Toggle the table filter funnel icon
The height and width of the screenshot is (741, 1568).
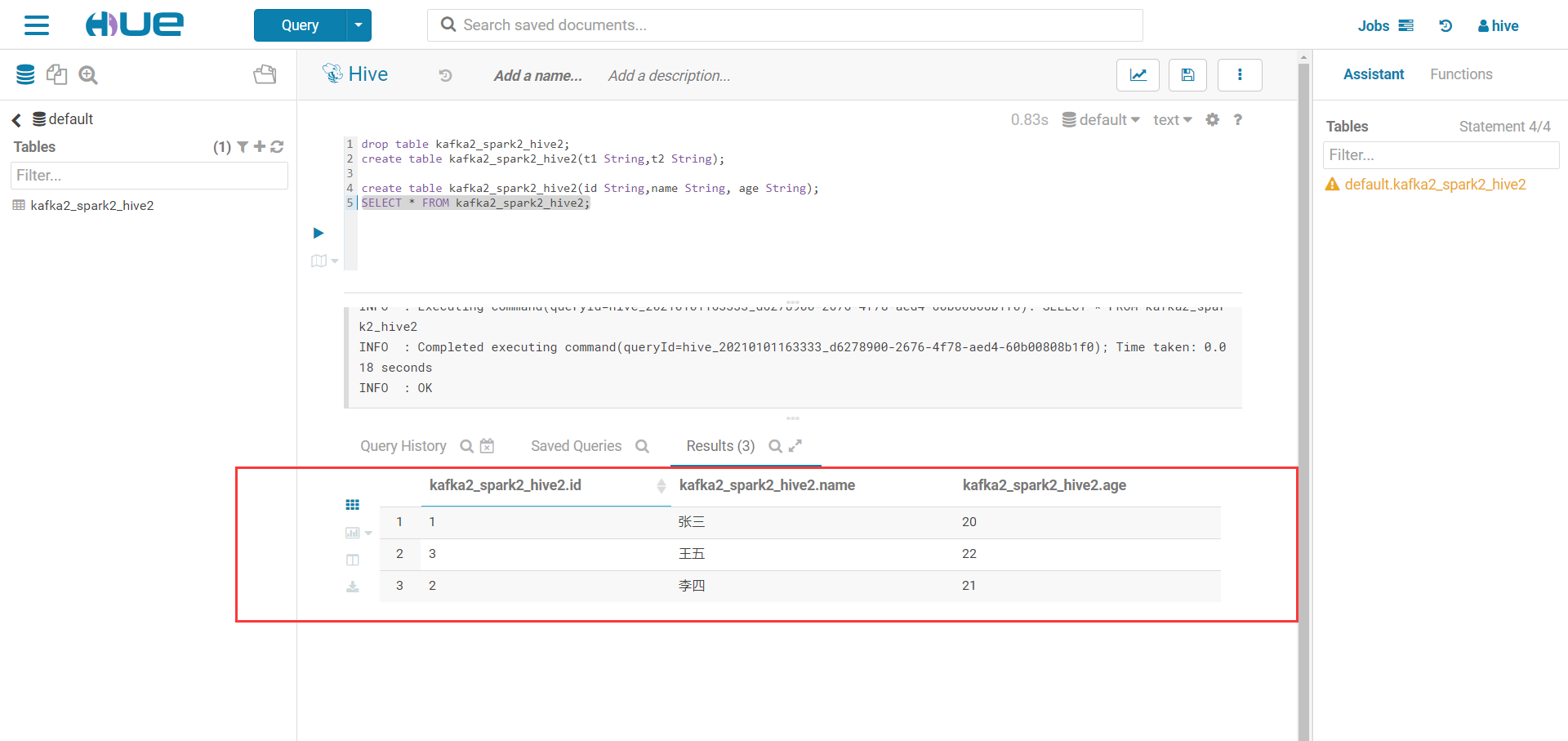pos(243,147)
